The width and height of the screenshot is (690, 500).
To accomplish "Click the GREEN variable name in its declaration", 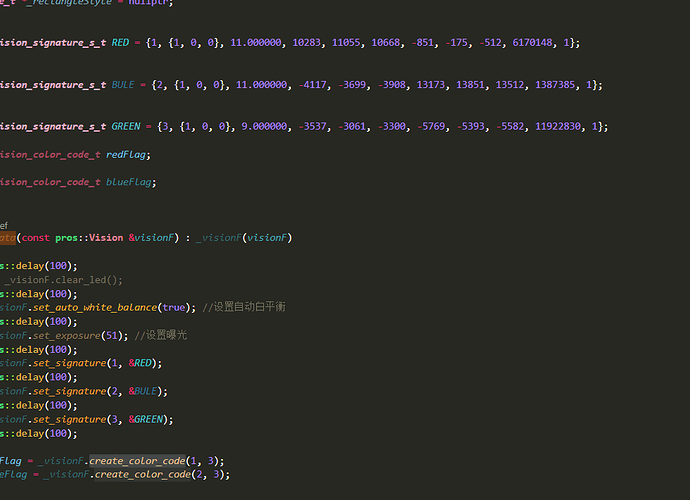I will [x=126, y=127].
